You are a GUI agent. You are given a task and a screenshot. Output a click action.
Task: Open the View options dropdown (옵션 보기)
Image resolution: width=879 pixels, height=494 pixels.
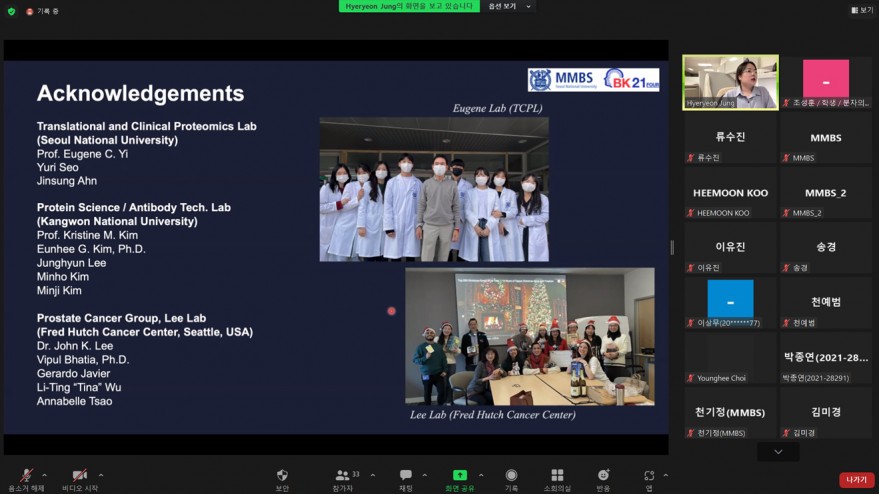(509, 6)
